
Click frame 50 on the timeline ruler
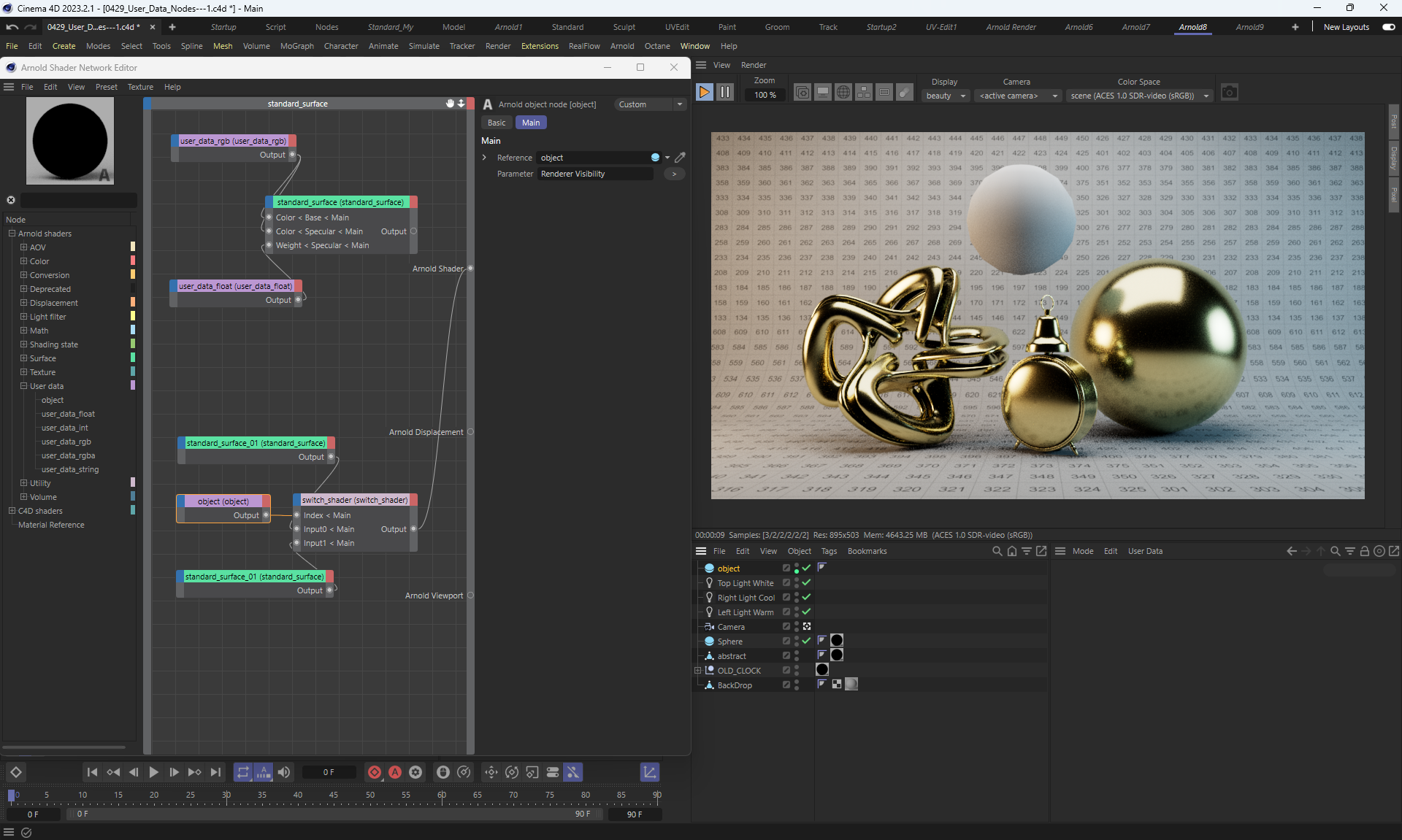pos(370,795)
